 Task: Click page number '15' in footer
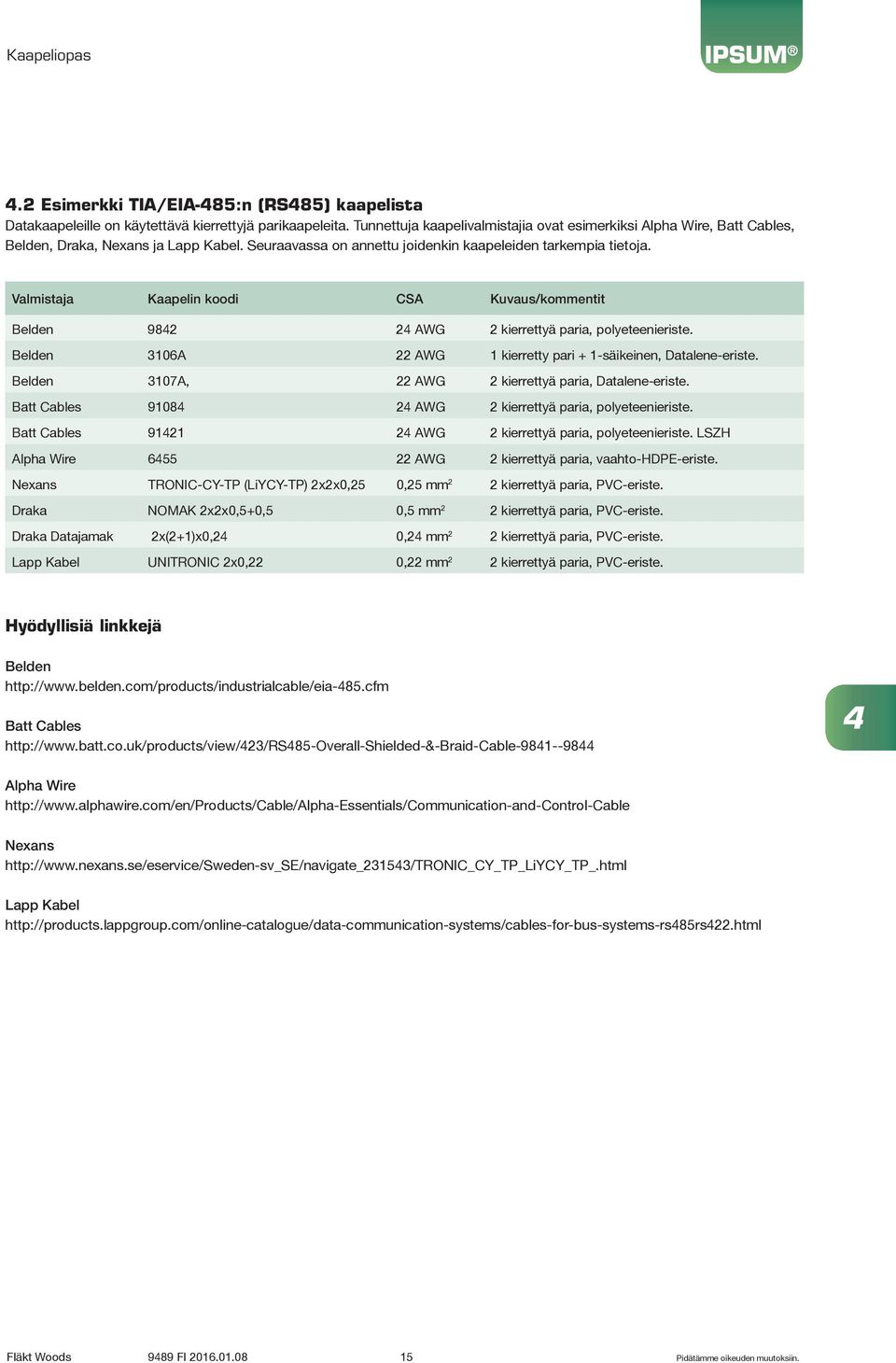(x=407, y=1356)
